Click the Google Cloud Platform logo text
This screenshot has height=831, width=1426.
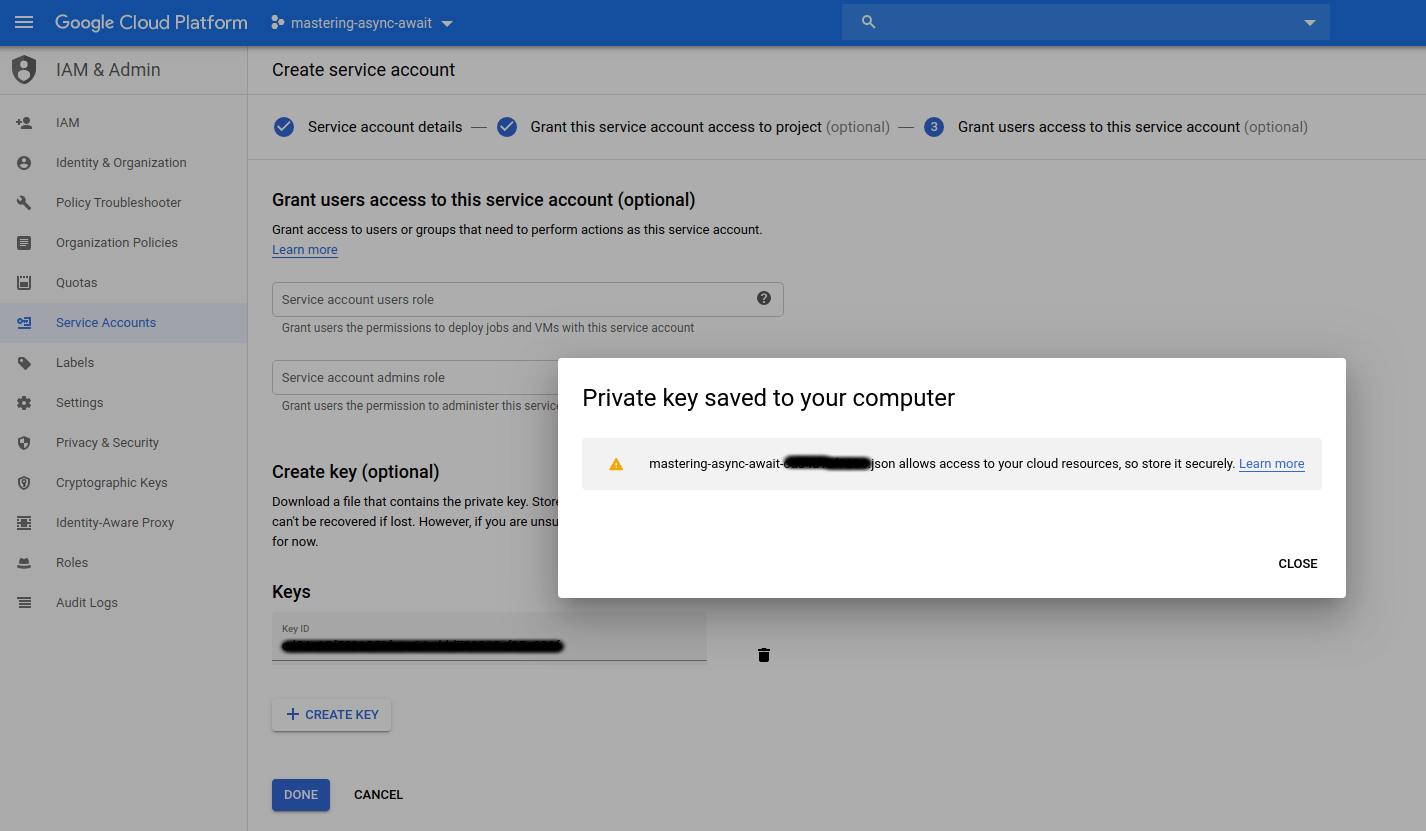tap(151, 22)
